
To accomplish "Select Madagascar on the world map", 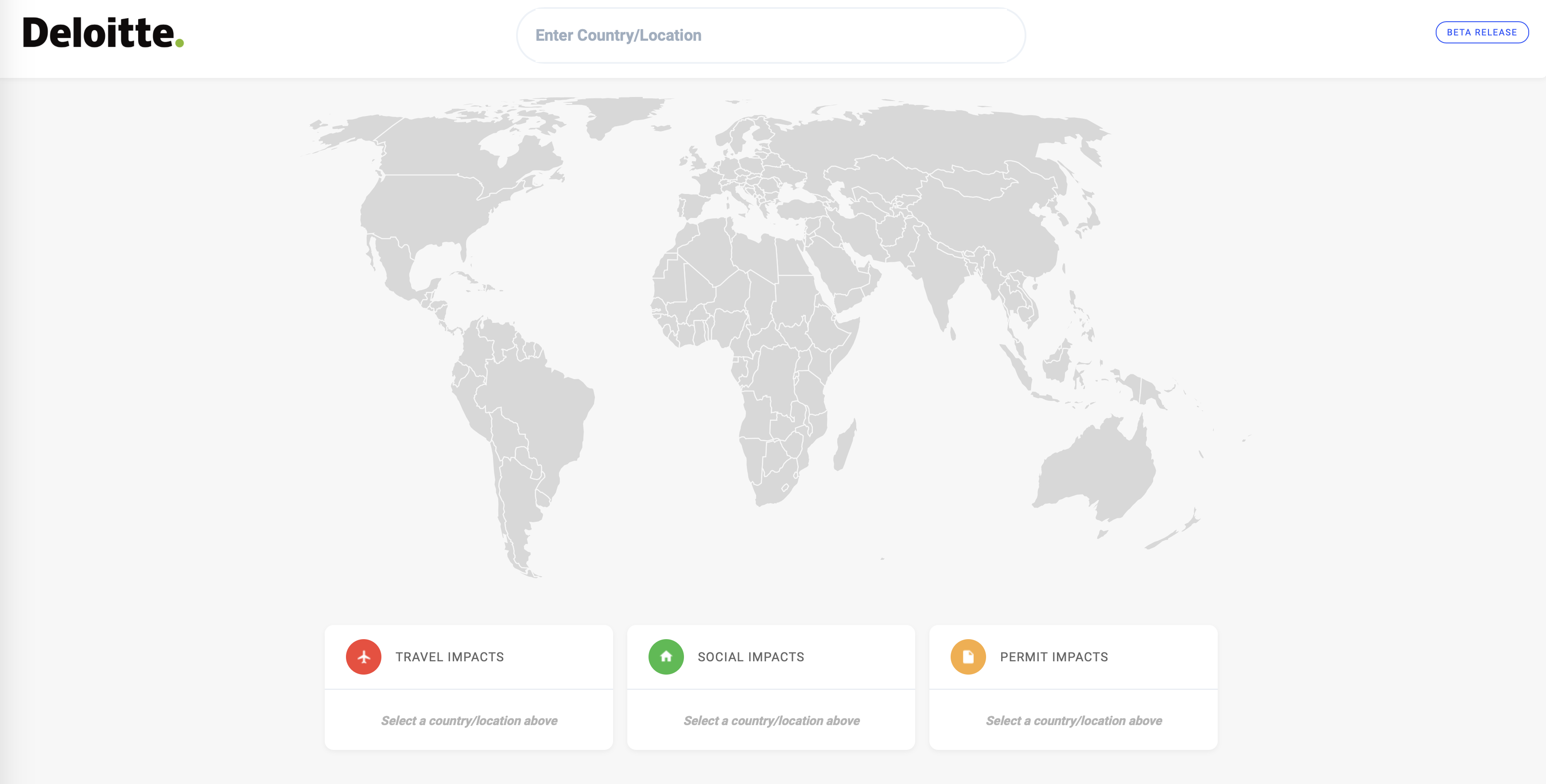I will [844, 446].
